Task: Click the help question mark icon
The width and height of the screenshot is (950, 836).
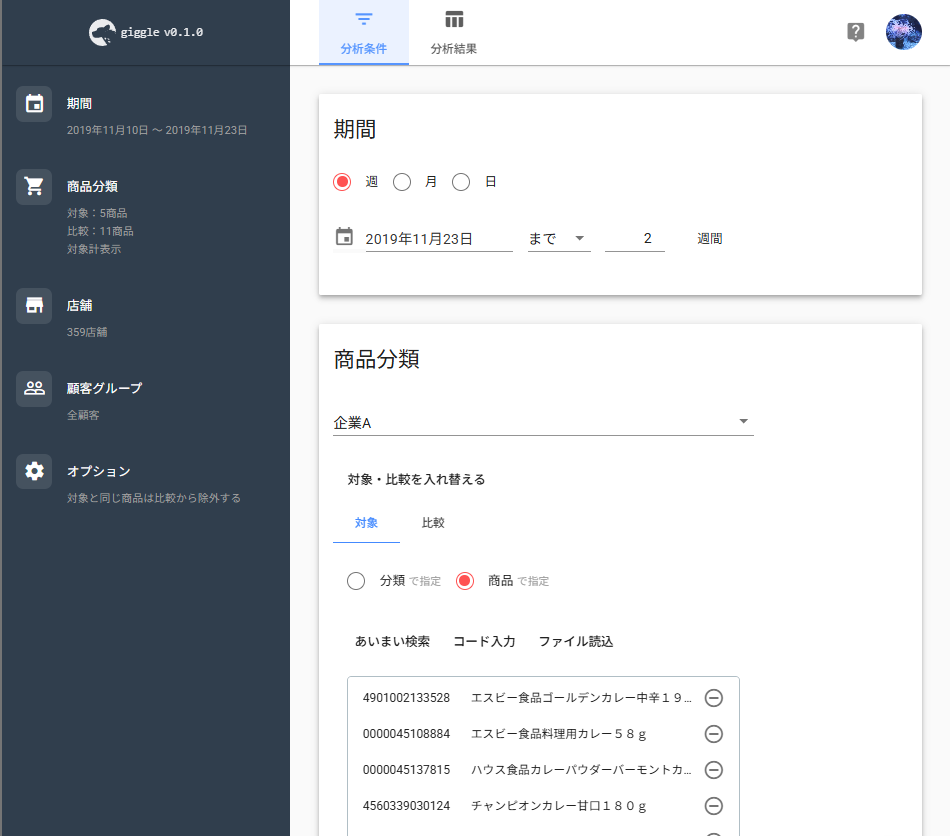Action: pyautogui.click(x=855, y=32)
